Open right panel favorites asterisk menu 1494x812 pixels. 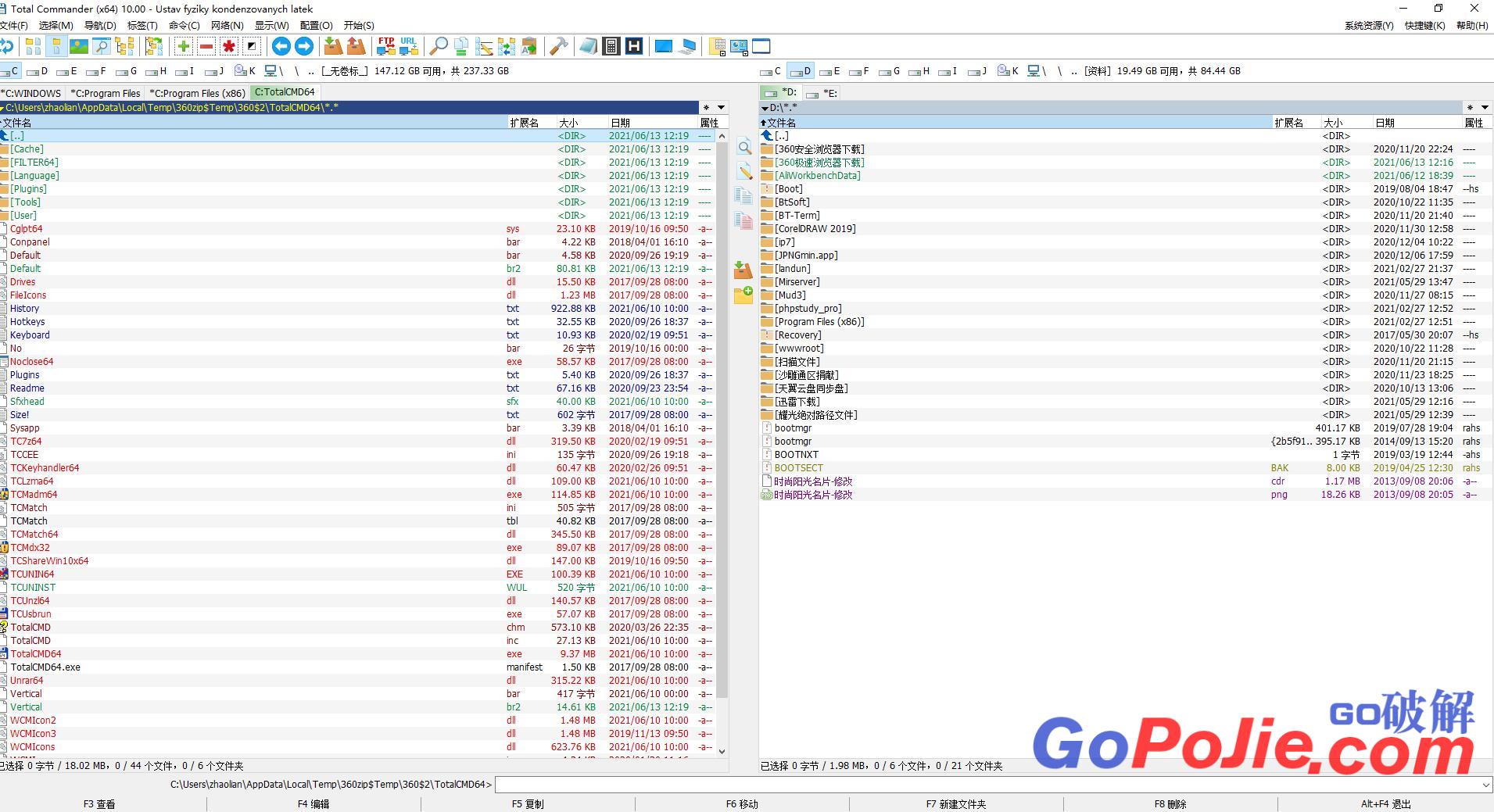(x=1470, y=108)
